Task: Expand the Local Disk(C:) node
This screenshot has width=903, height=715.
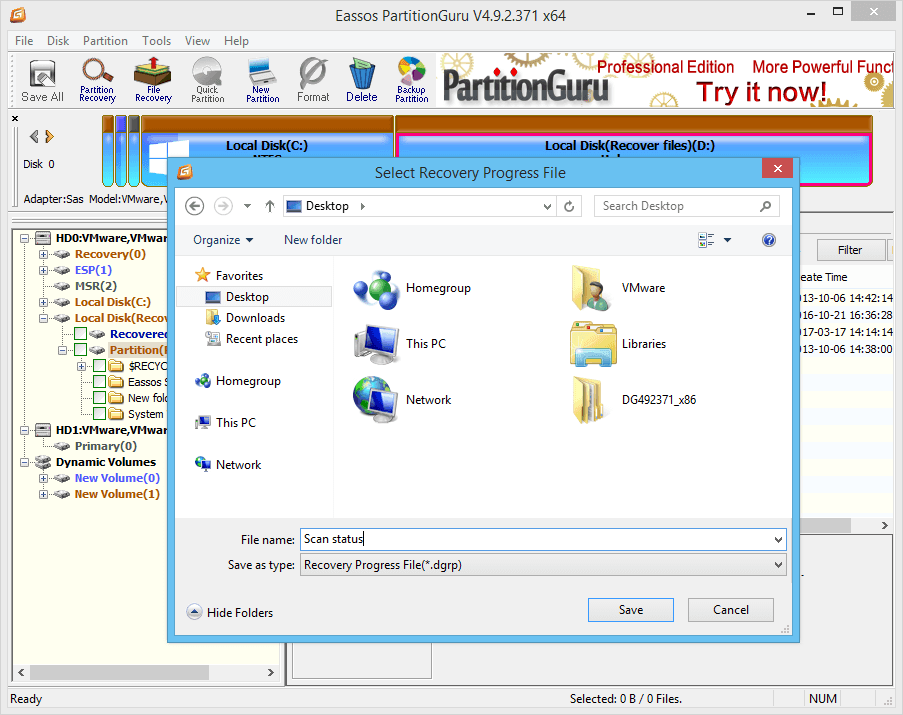Action: pyautogui.click(x=43, y=302)
